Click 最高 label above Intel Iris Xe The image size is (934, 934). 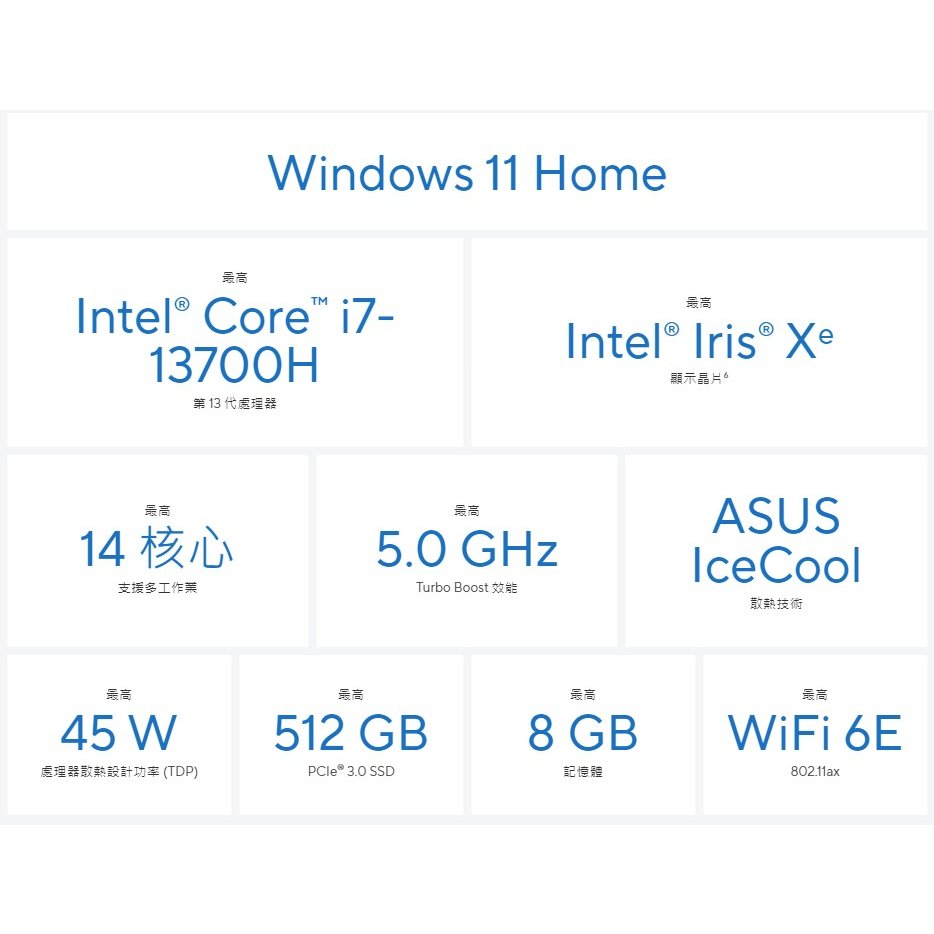(x=699, y=303)
